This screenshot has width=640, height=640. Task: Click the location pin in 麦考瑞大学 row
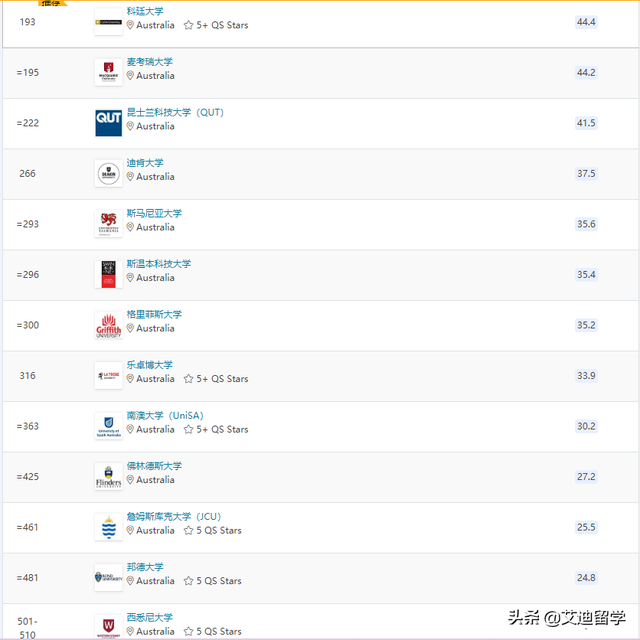(130, 76)
